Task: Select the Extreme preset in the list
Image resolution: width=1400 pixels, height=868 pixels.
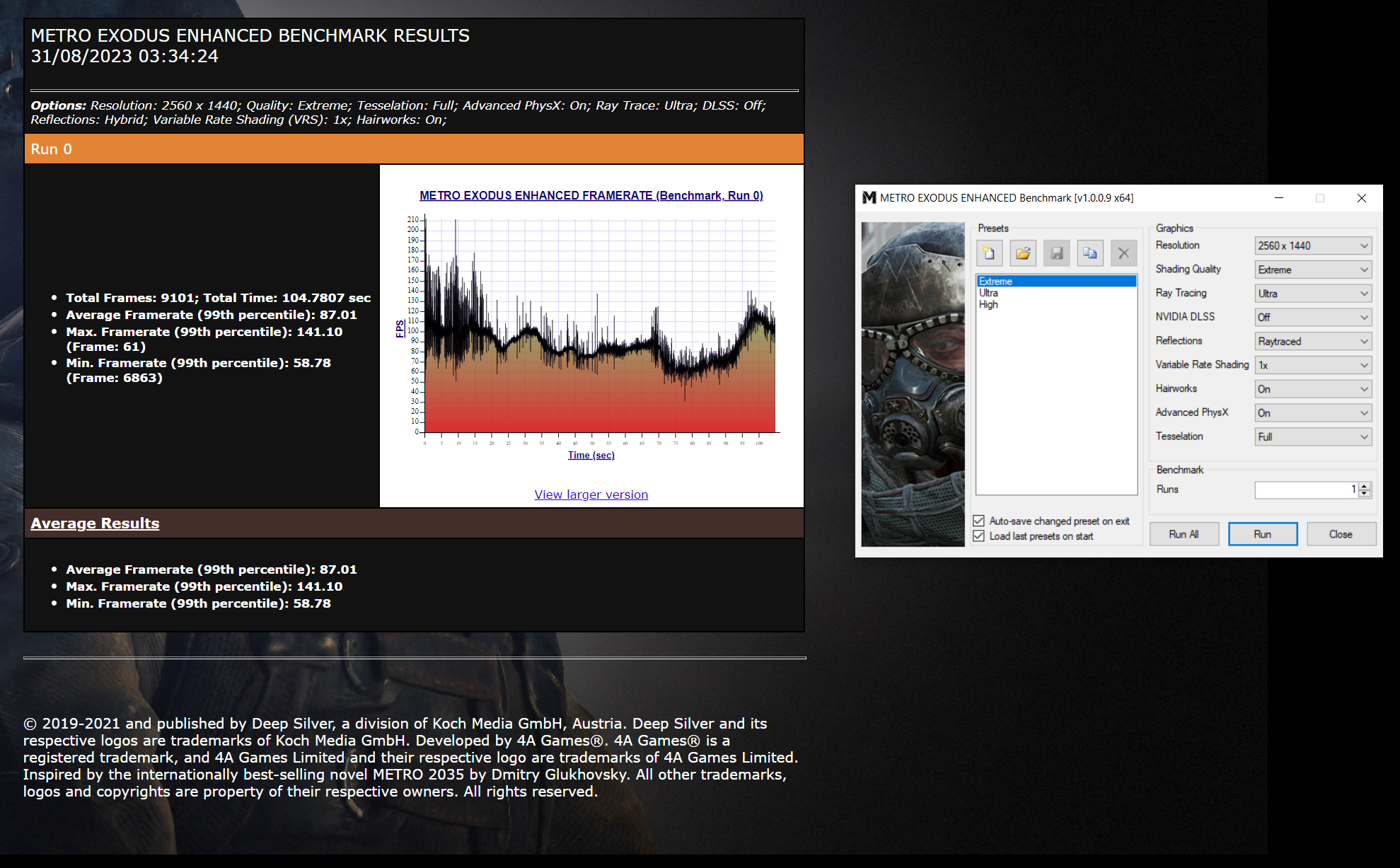Action: [x=1057, y=281]
